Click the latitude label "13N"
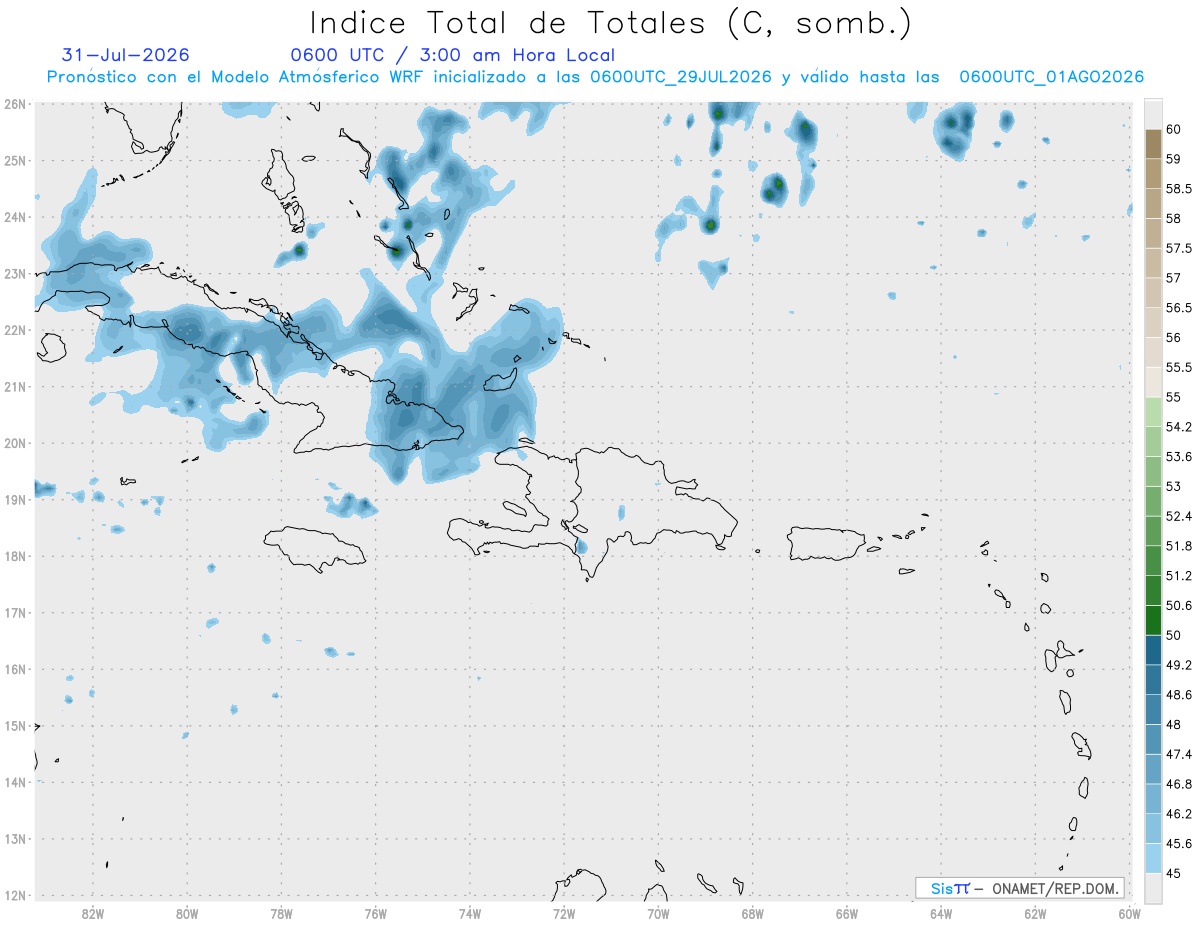This screenshot has height=927, width=1200. pos(15,838)
